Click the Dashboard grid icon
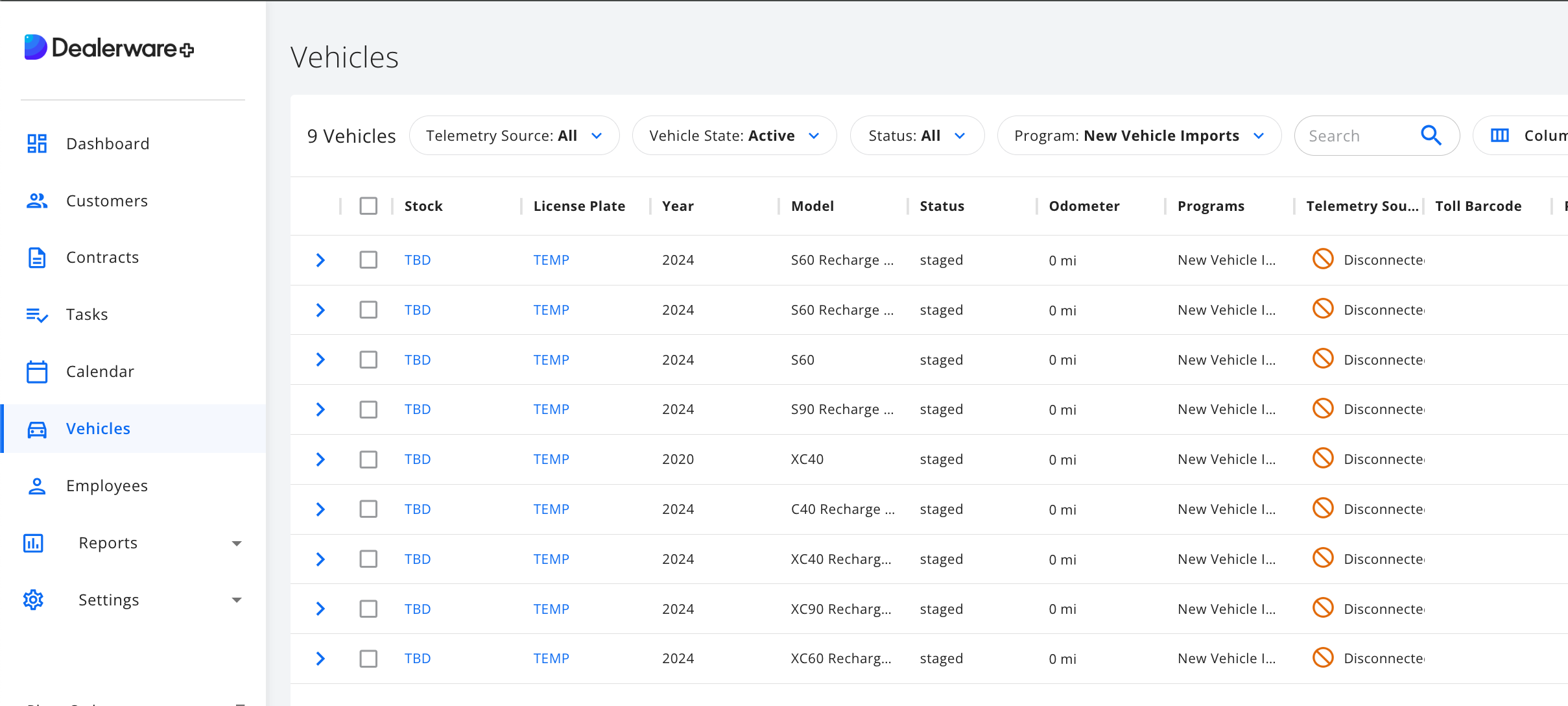1568x706 pixels. click(x=37, y=143)
